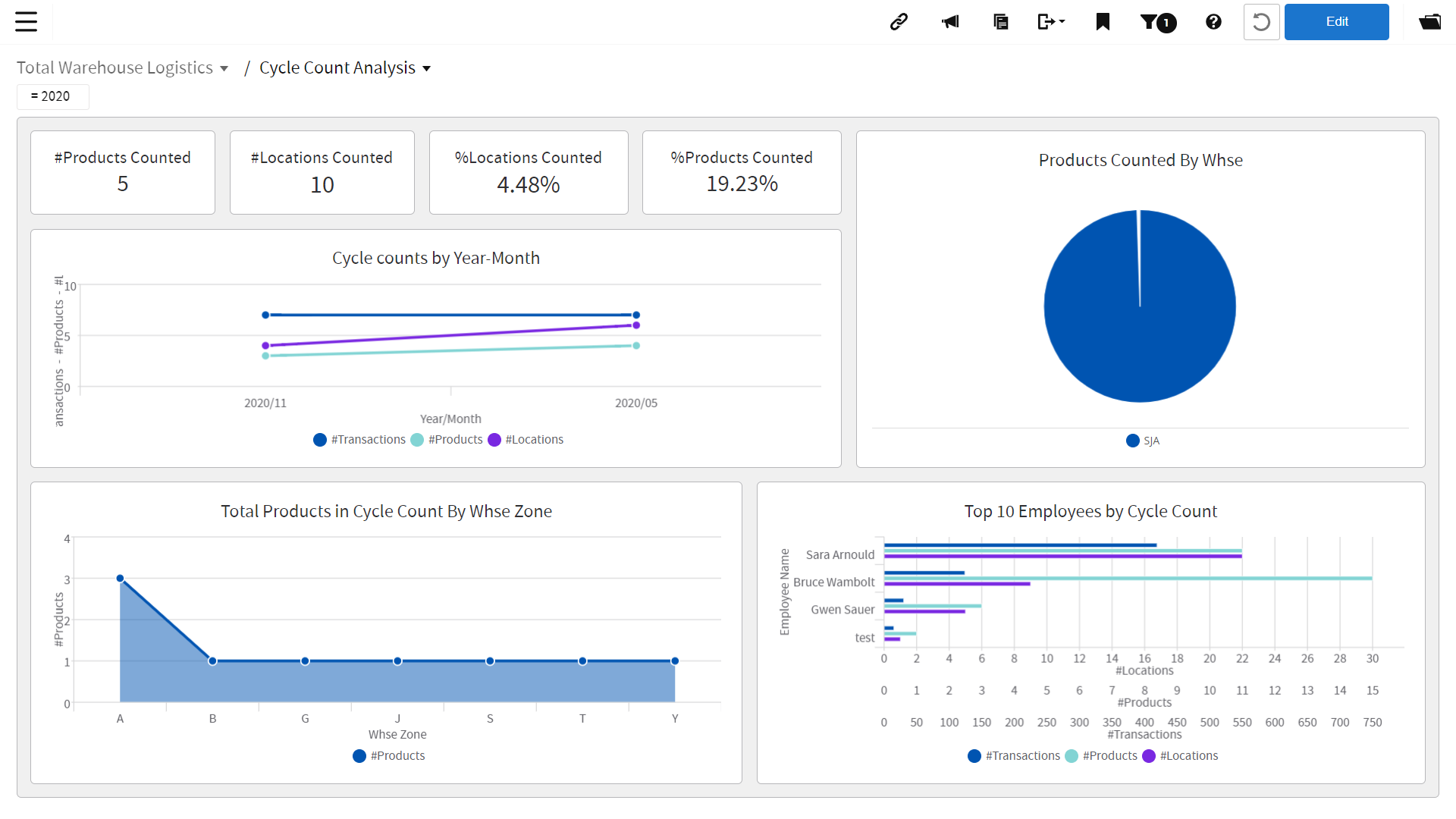Open the app overview folder icon
The height and width of the screenshot is (819, 1456).
click(x=1430, y=22)
